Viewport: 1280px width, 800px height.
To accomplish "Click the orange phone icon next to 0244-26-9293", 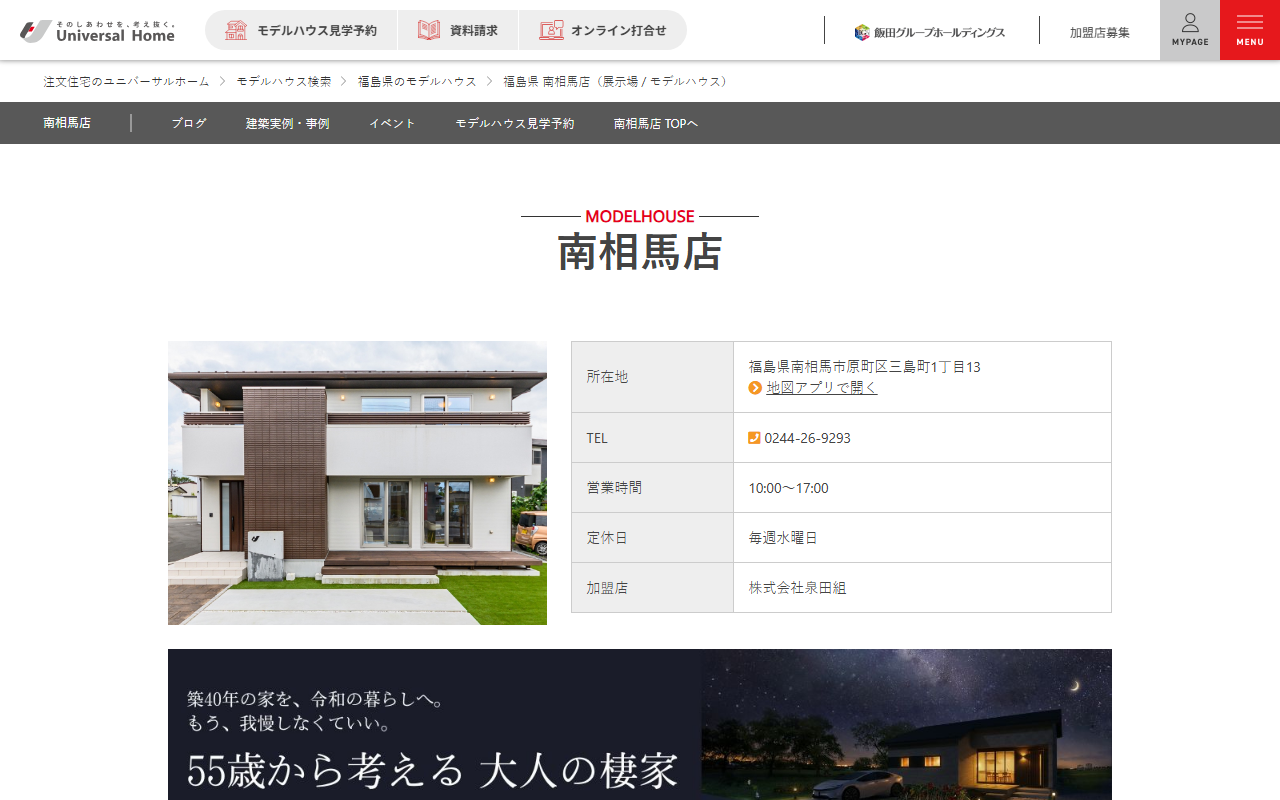I will pyautogui.click(x=754, y=438).
